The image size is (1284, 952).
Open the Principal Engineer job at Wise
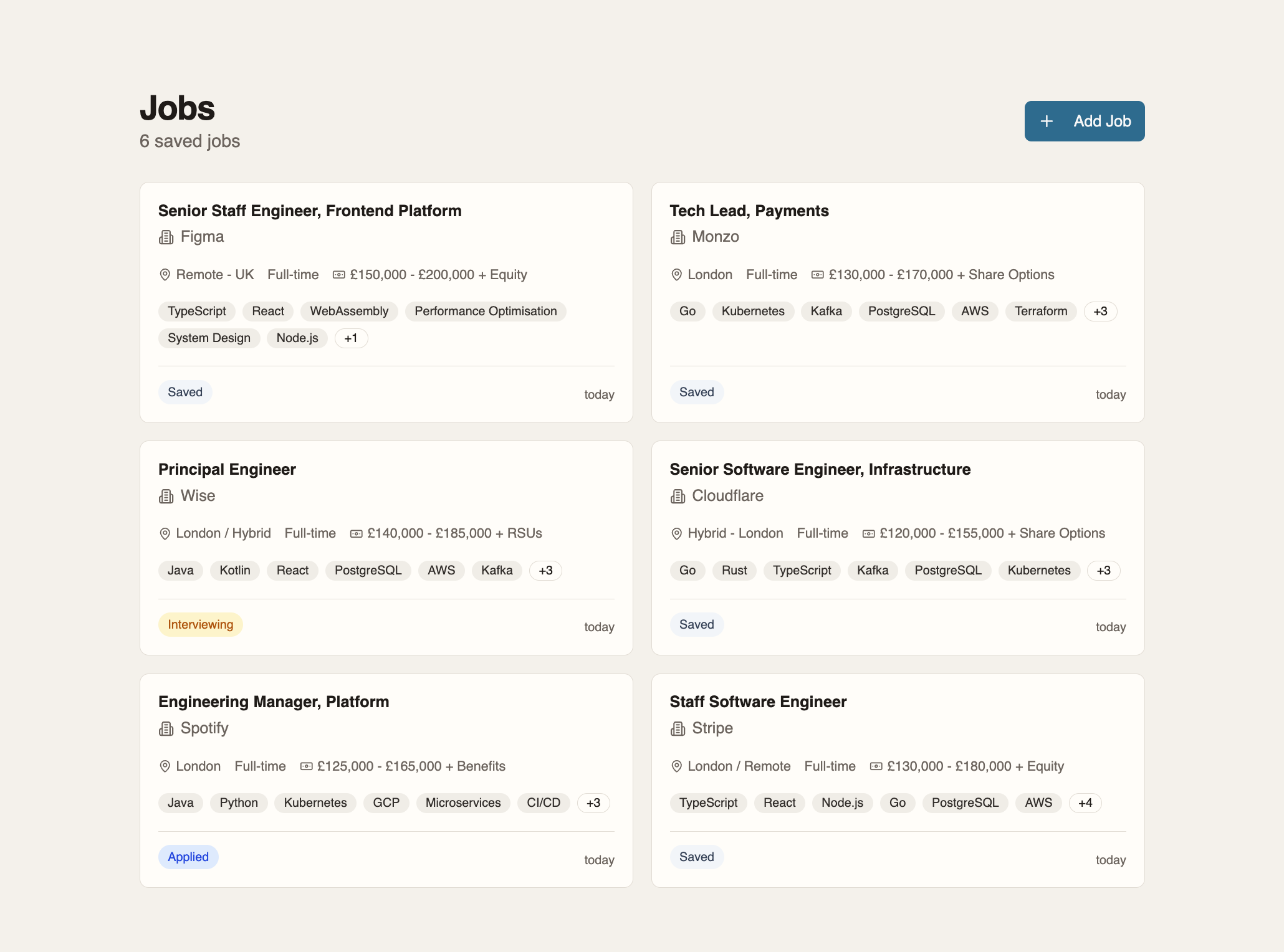[x=227, y=469]
